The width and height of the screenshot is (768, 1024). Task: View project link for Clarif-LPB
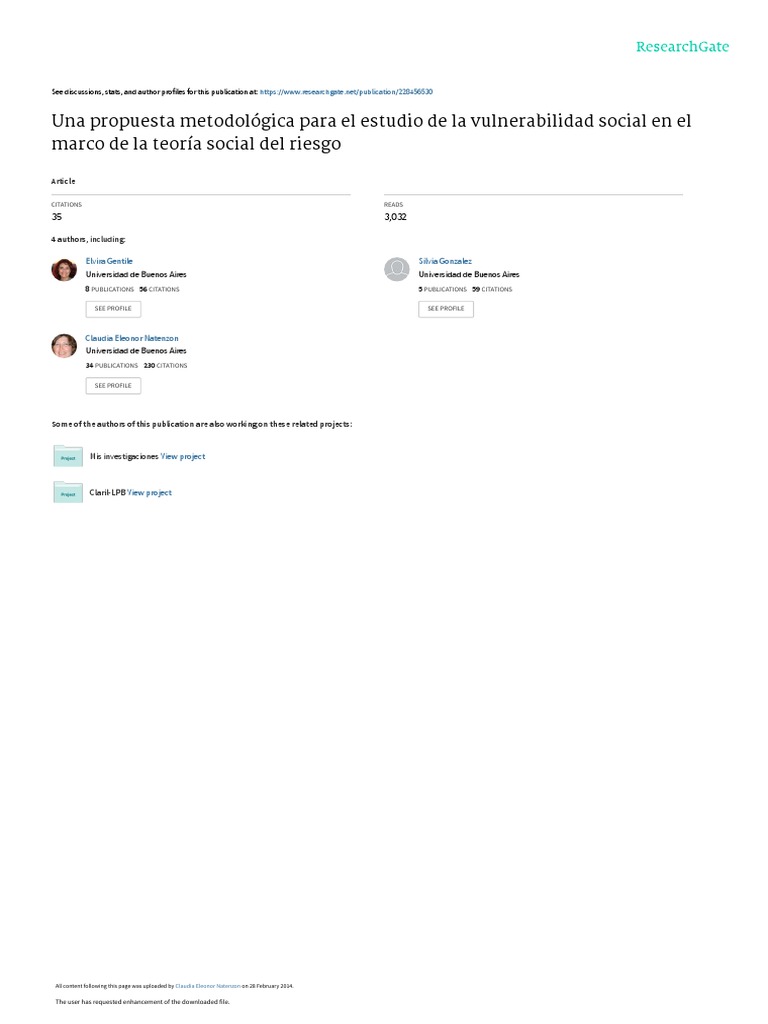(150, 493)
